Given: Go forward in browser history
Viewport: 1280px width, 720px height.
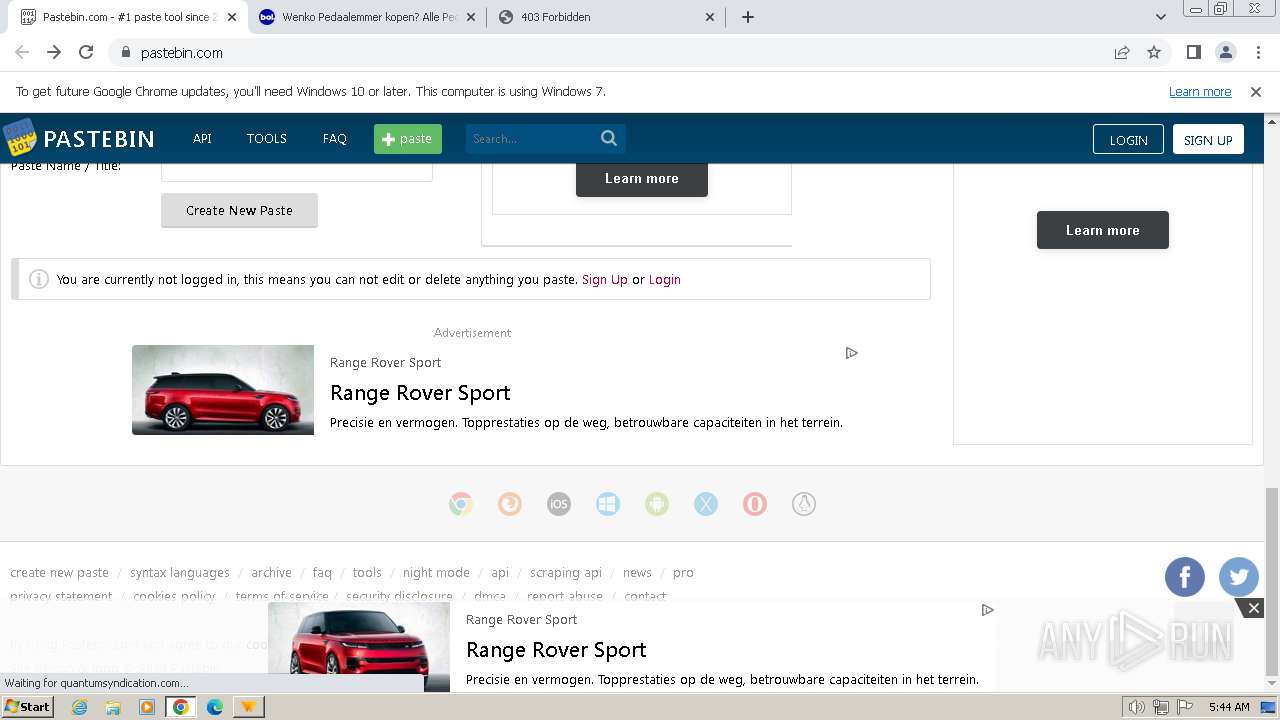Looking at the screenshot, I should [54, 52].
